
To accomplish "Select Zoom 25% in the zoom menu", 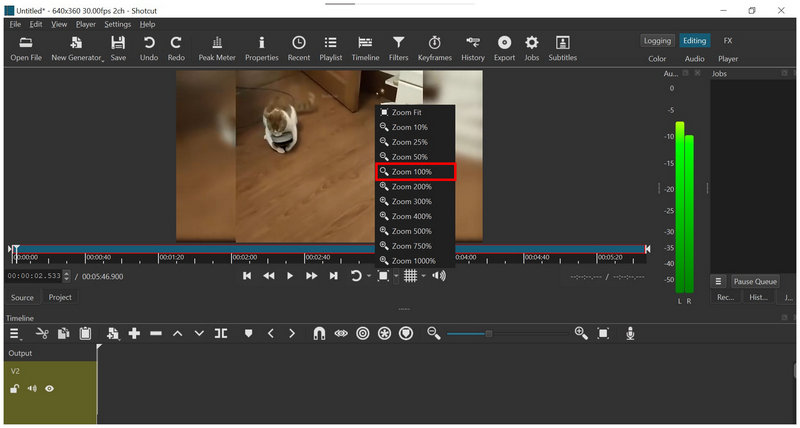I will (415, 142).
